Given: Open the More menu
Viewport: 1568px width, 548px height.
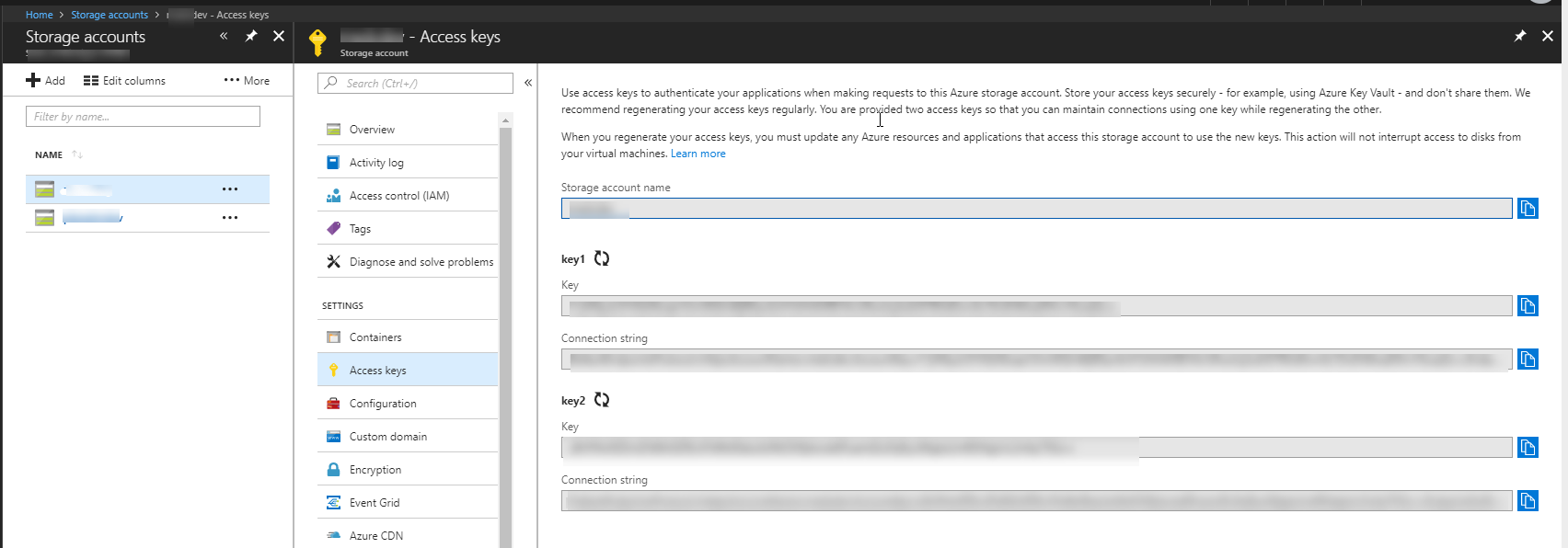Looking at the screenshot, I should click(x=247, y=81).
